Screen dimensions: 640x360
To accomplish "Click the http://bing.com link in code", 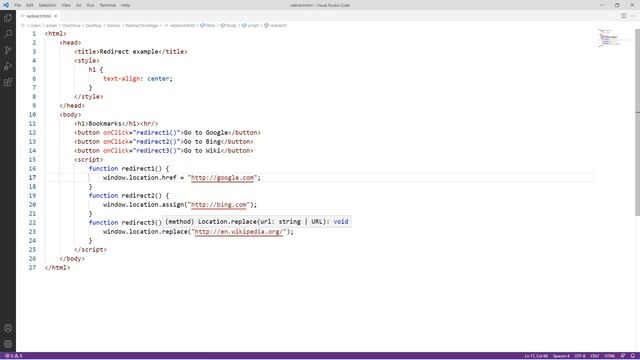I will (219, 204).
